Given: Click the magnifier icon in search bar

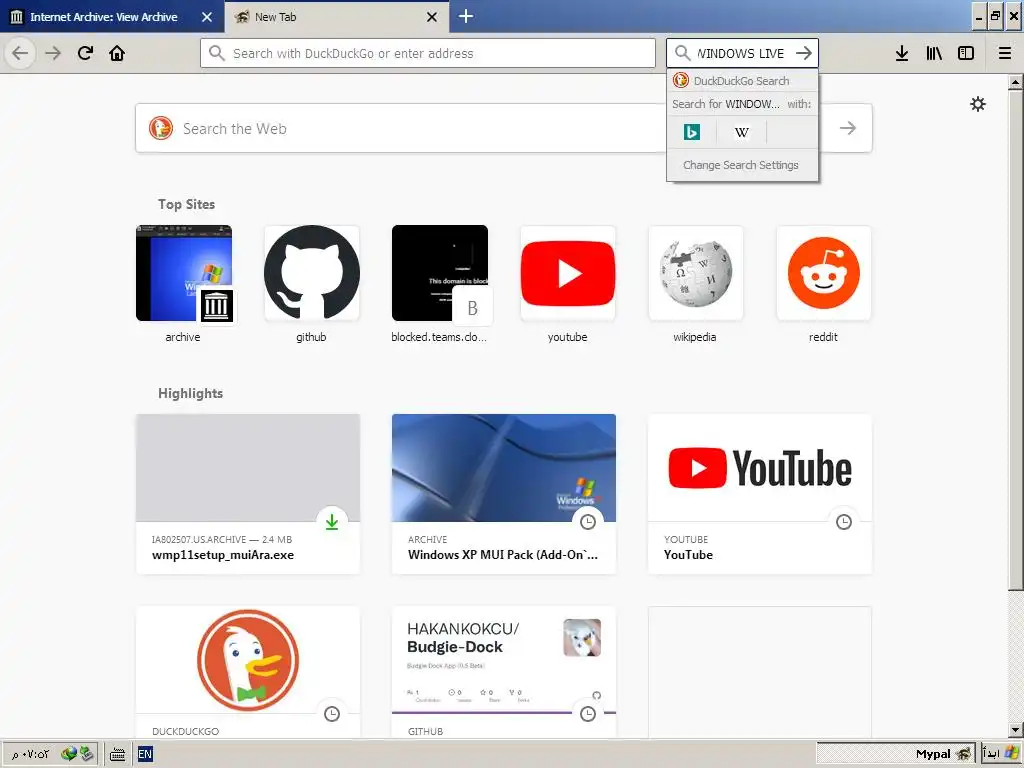Looking at the screenshot, I should (x=682, y=53).
